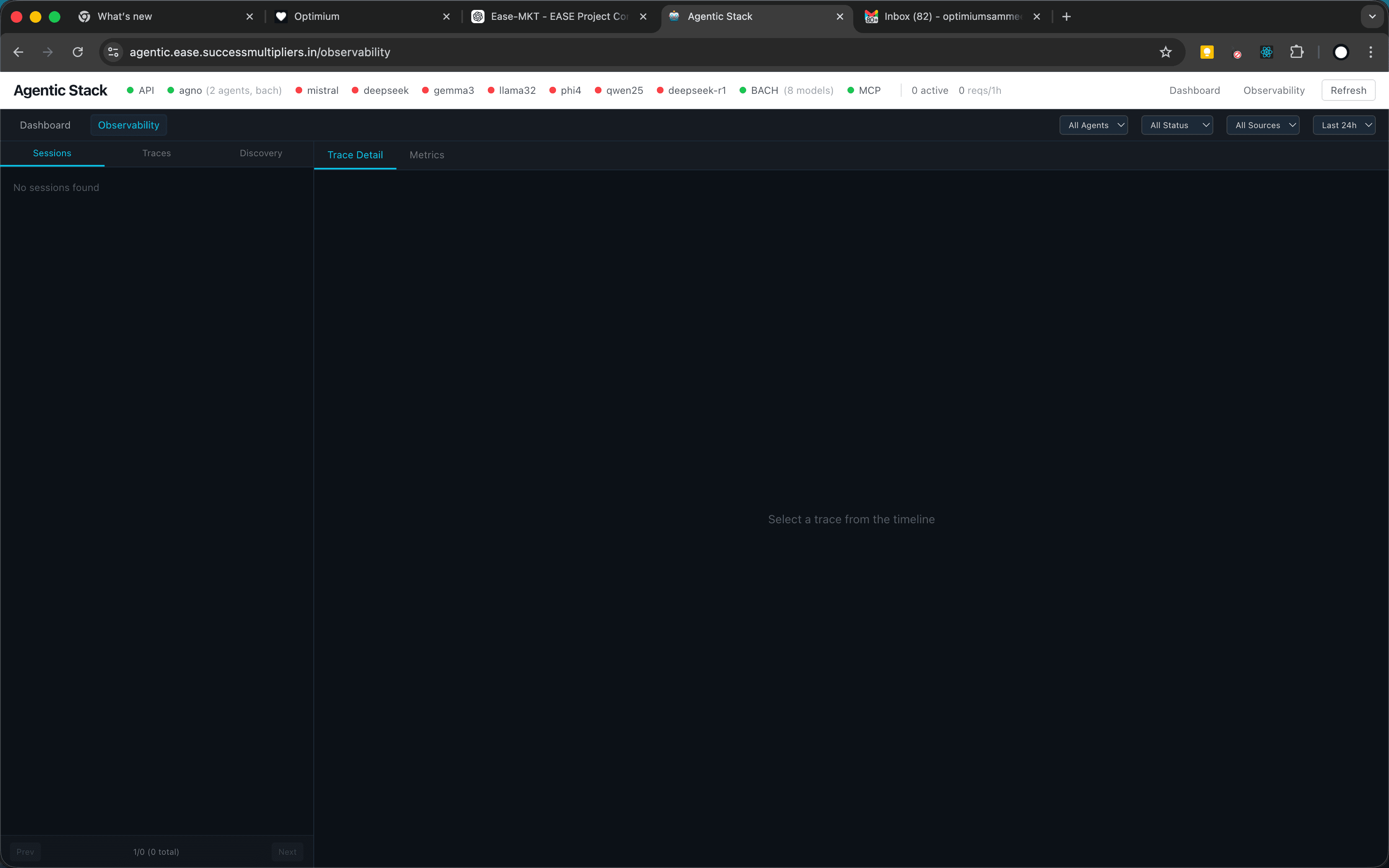Click the bookmark star in address bar
The height and width of the screenshot is (868, 1389).
tap(1166, 52)
